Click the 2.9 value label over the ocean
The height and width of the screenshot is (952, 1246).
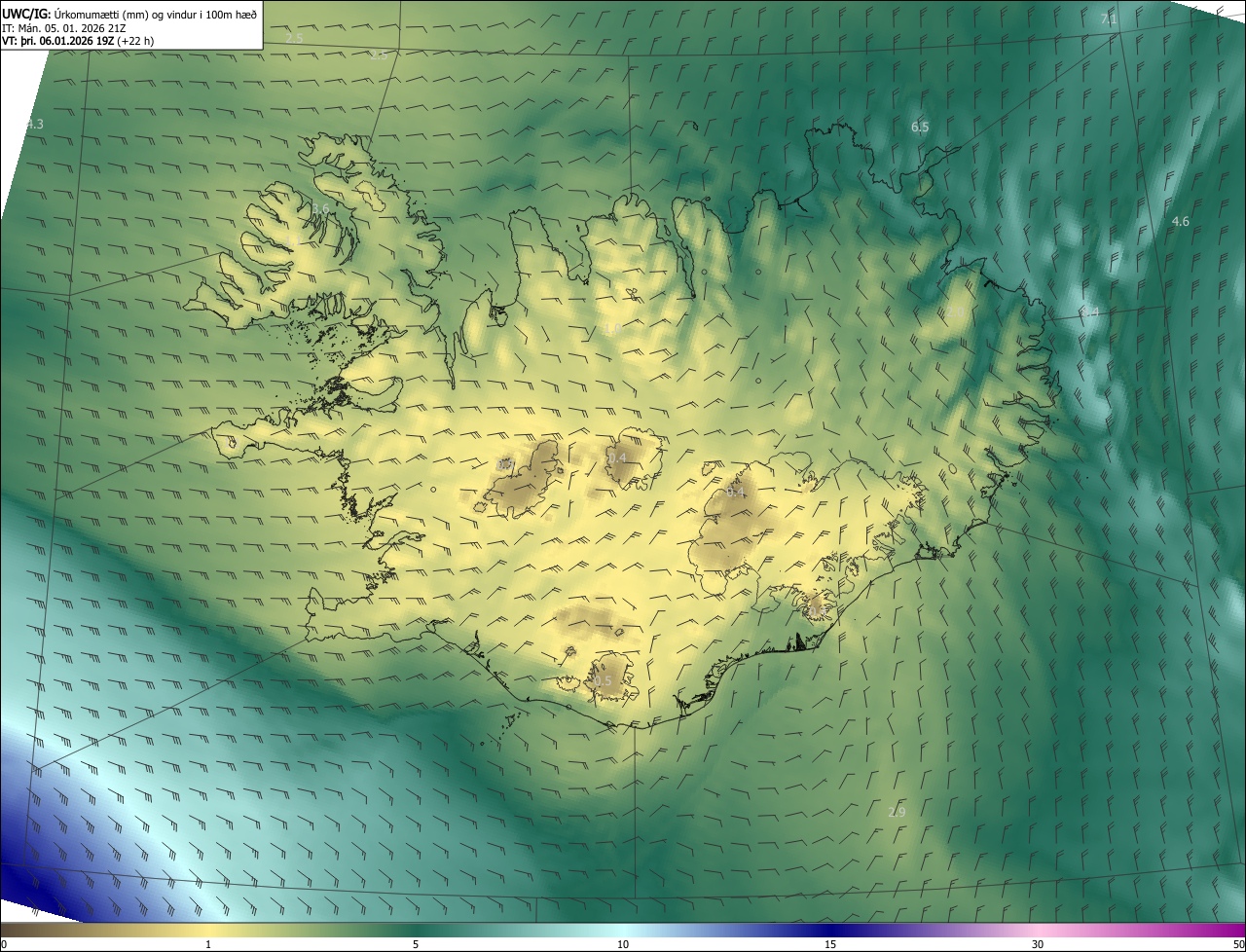pyautogui.click(x=898, y=812)
